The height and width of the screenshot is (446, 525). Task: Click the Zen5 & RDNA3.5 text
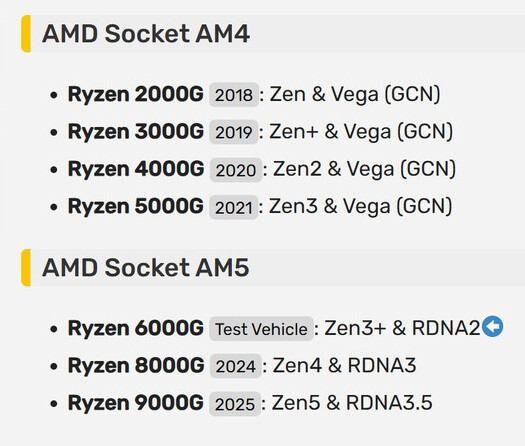click(x=352, y=402)
